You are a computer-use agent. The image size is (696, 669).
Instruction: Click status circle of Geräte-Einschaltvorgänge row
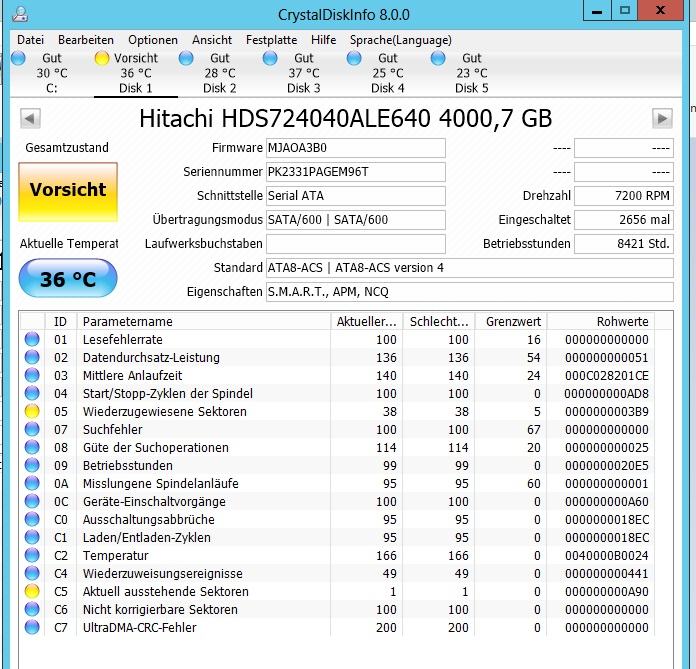(32, 502)
